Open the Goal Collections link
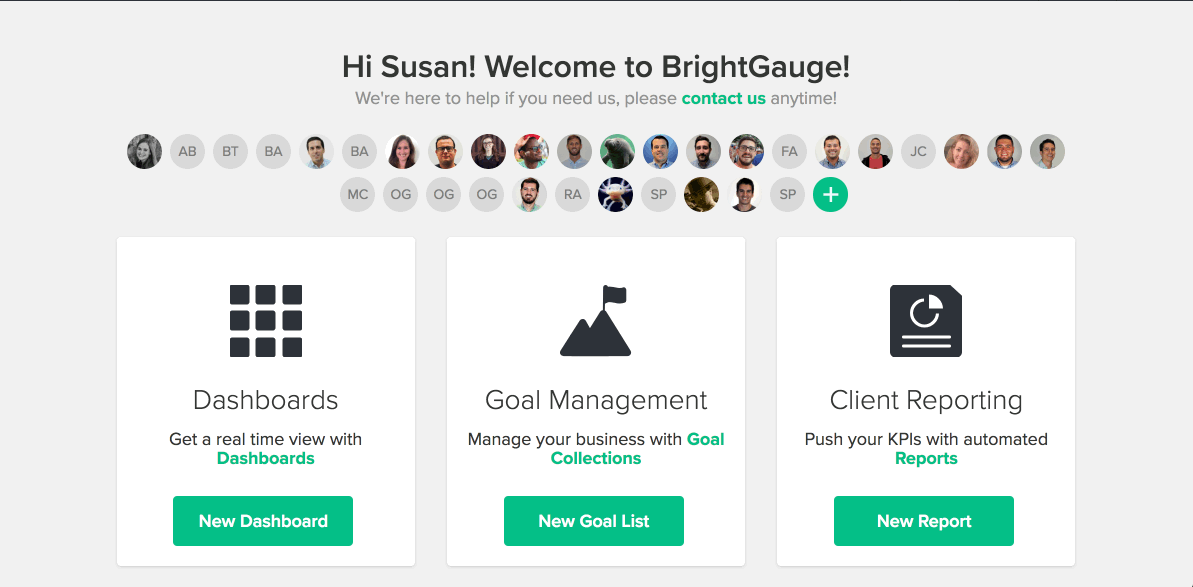This screenshot has height=587, width=1193. point(638,449)
